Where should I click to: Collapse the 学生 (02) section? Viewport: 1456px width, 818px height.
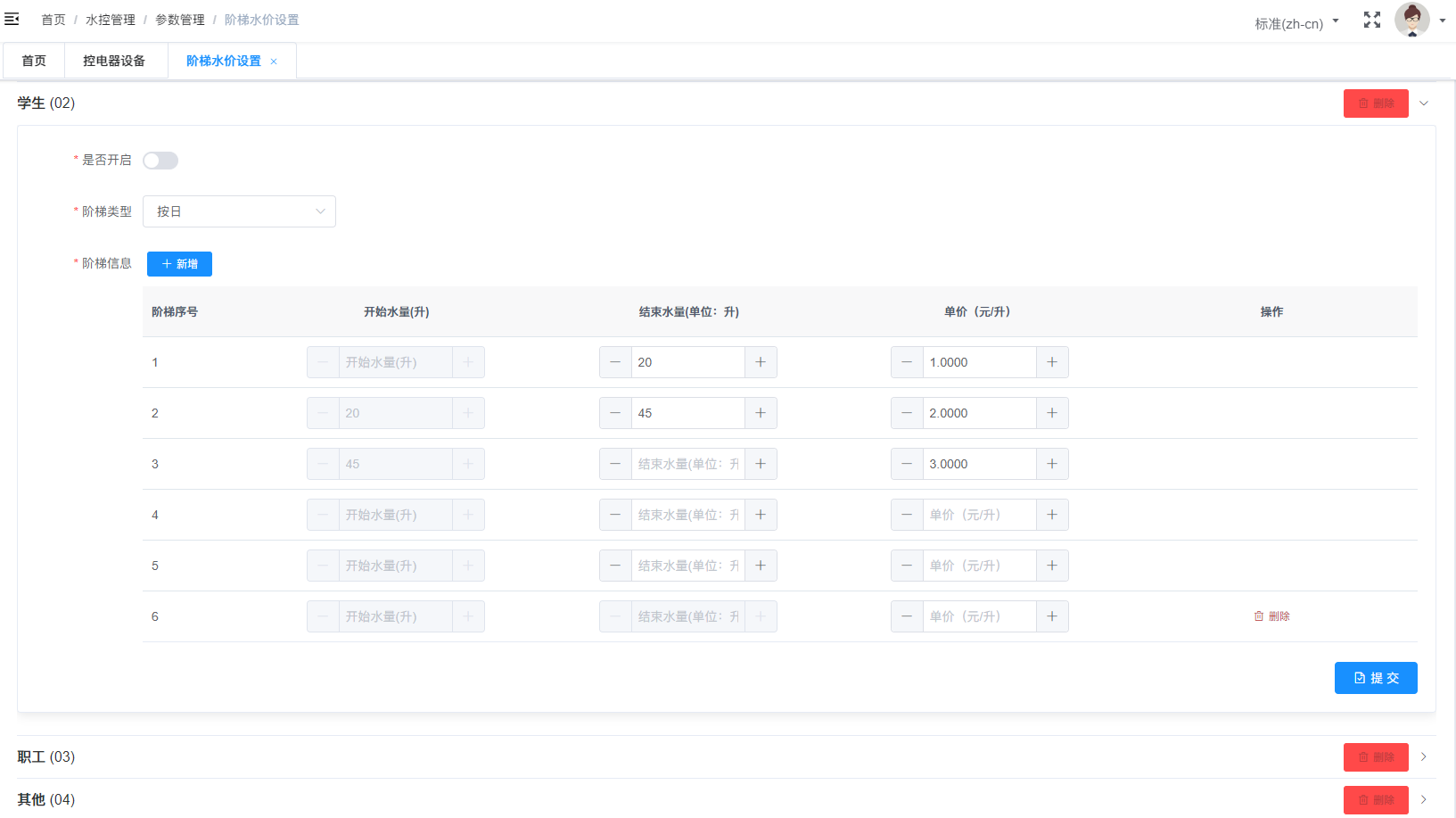pos(1424,103)
